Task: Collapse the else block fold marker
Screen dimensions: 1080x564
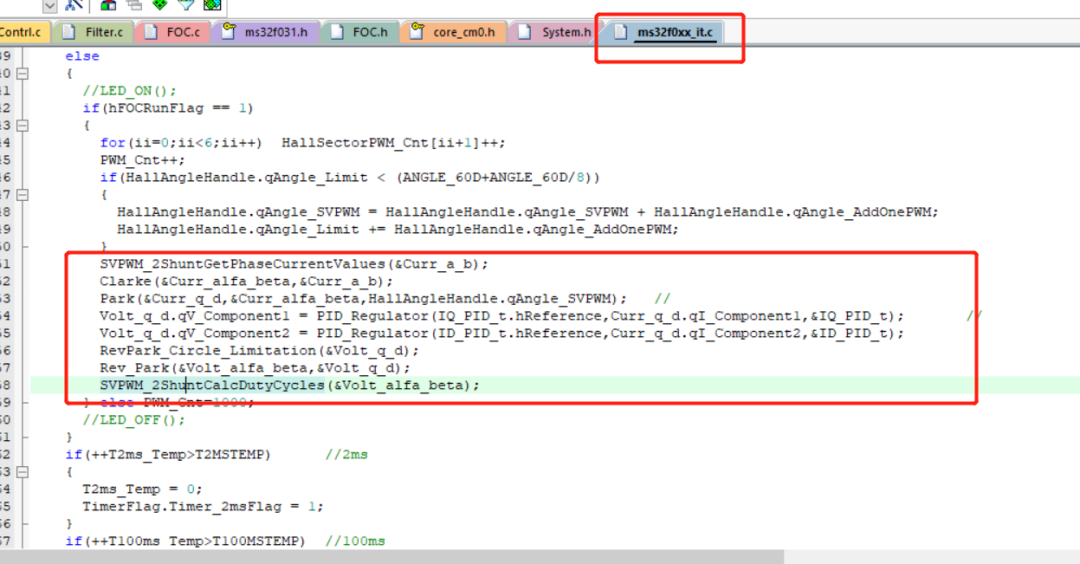Action: pyautogui.click(x=23, y=73)
